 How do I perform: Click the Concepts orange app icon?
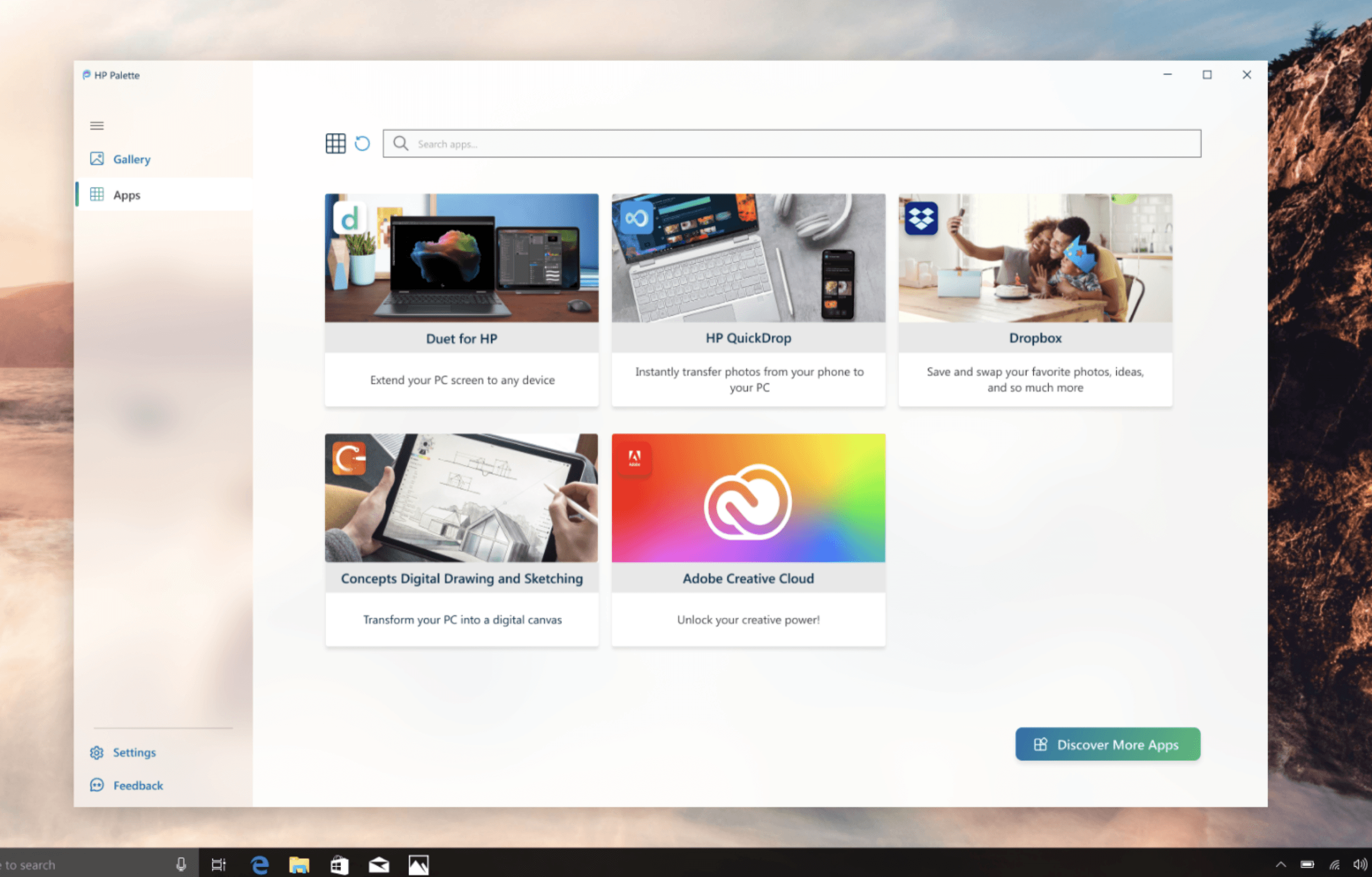(349, 458)
